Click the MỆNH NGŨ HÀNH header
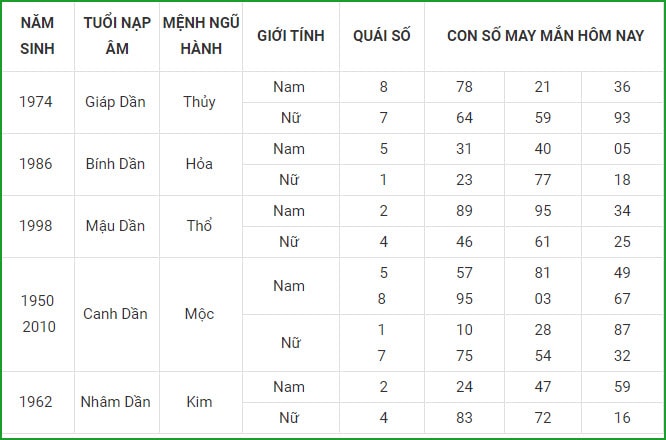 [x=201, y=36]
